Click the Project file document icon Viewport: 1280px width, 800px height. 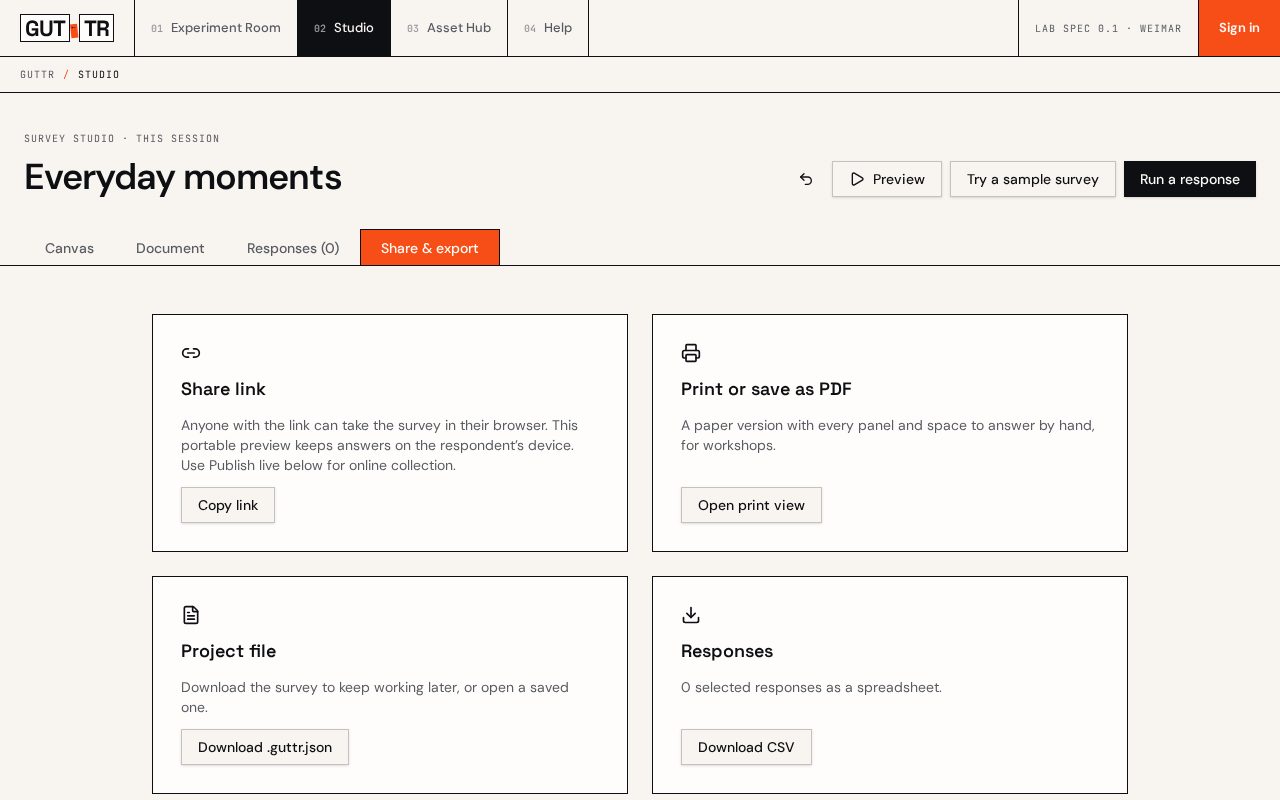click(191, 615)
